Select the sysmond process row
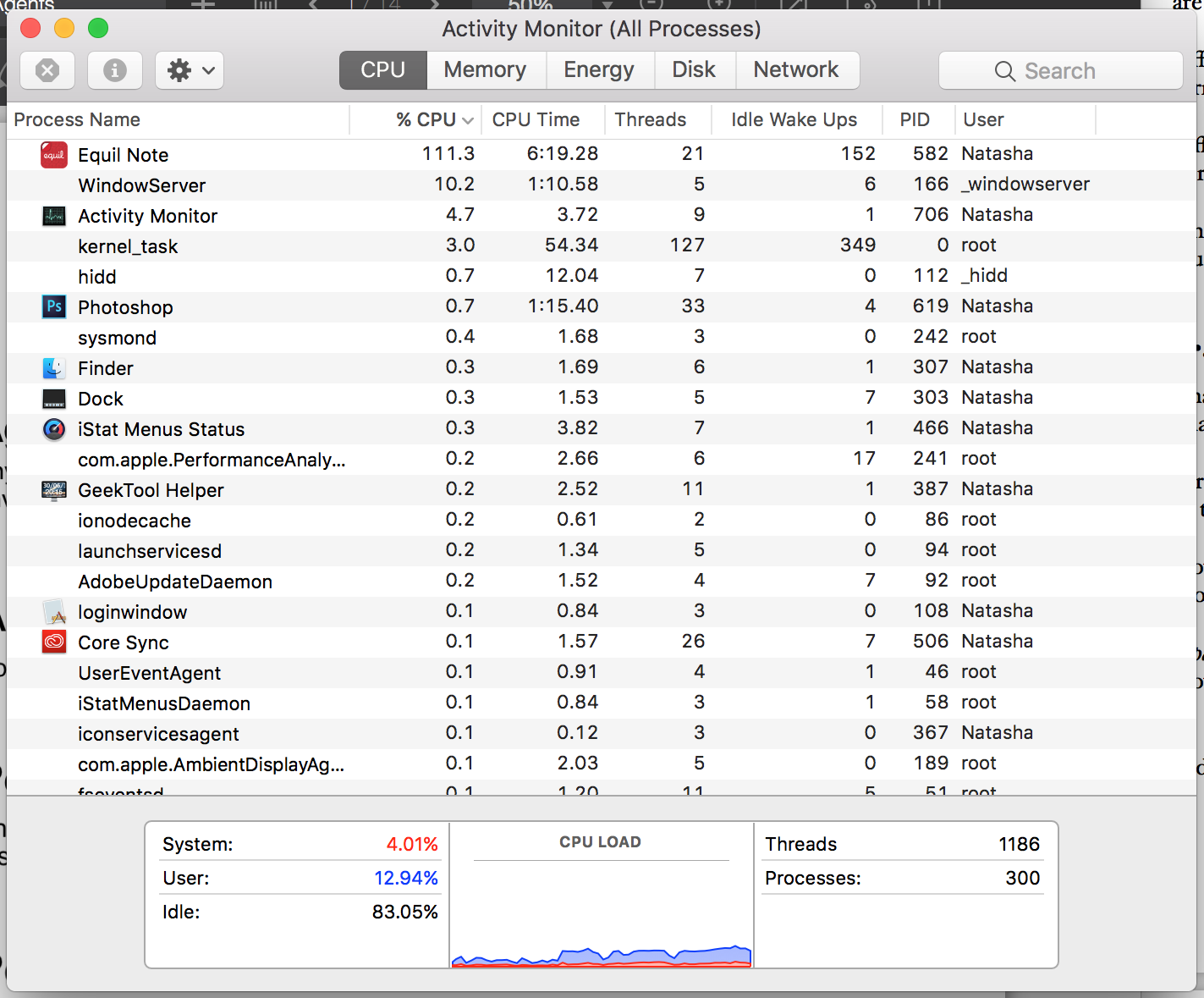This screenshot has height=998, width=1204. [x=602, y=337]
